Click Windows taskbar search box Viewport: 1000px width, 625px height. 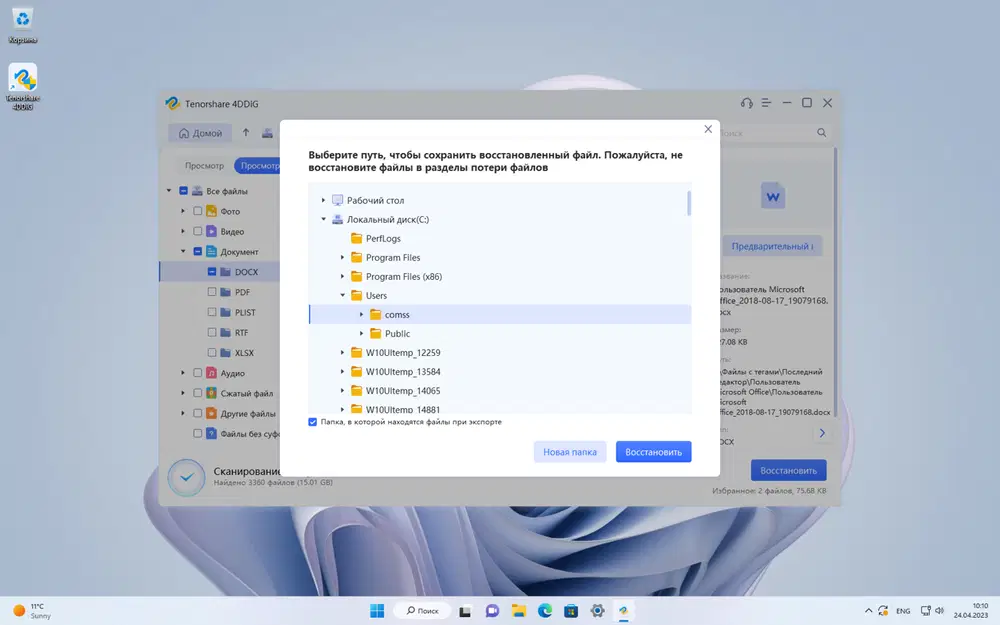[x=422, y=611]
